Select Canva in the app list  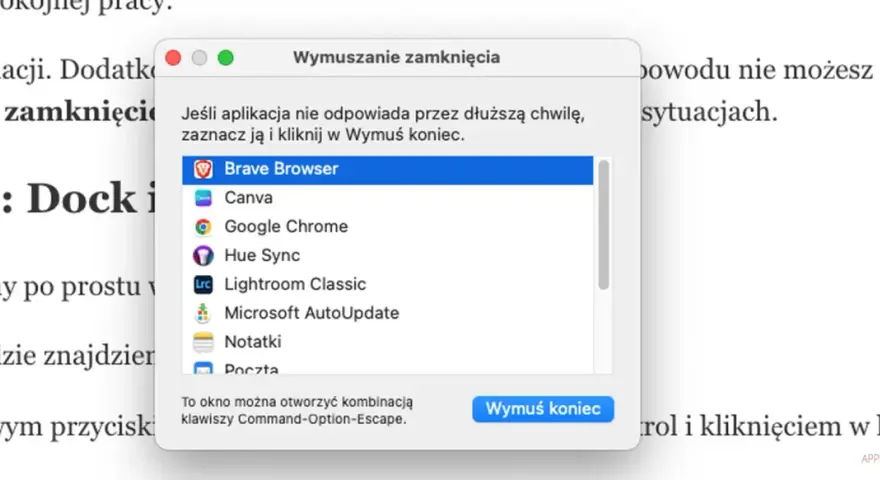click(x=388, y=198)
